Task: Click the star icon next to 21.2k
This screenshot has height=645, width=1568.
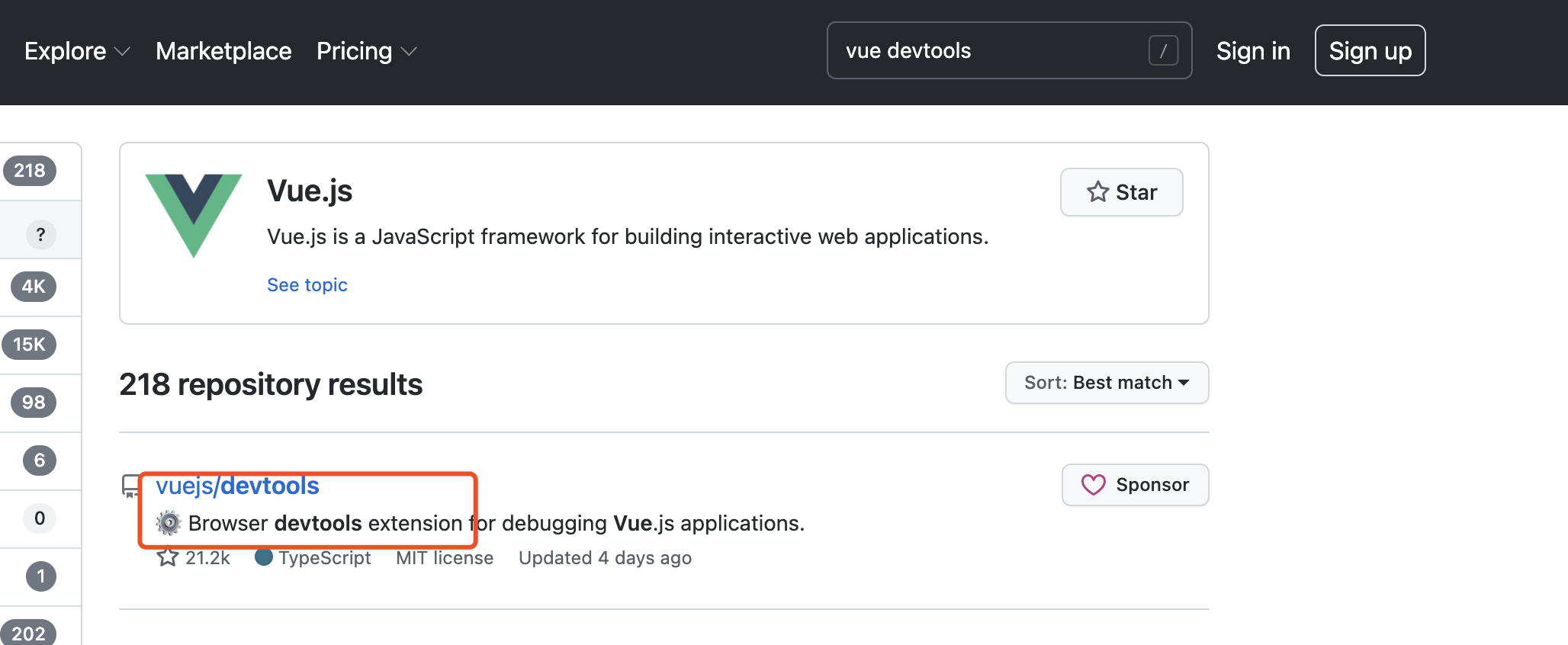Action: click(x=168, y=557)
